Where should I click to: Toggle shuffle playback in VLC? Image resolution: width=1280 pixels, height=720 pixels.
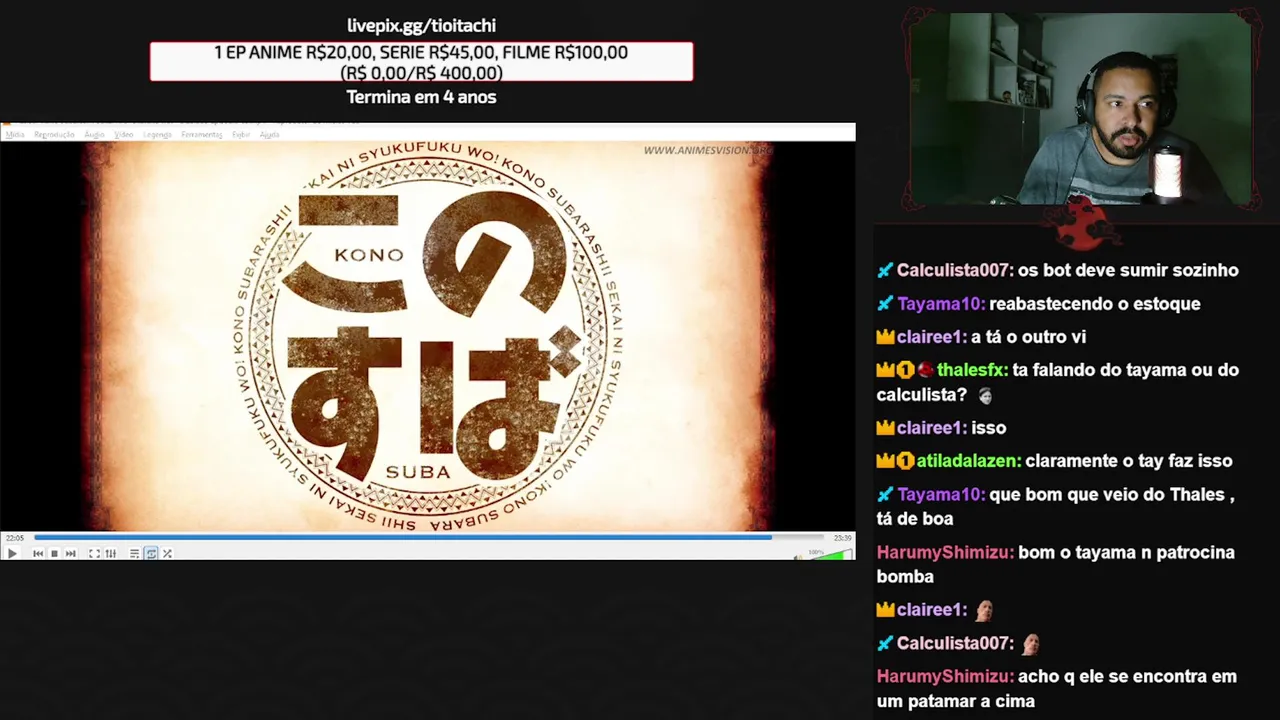tap(167, 553)
